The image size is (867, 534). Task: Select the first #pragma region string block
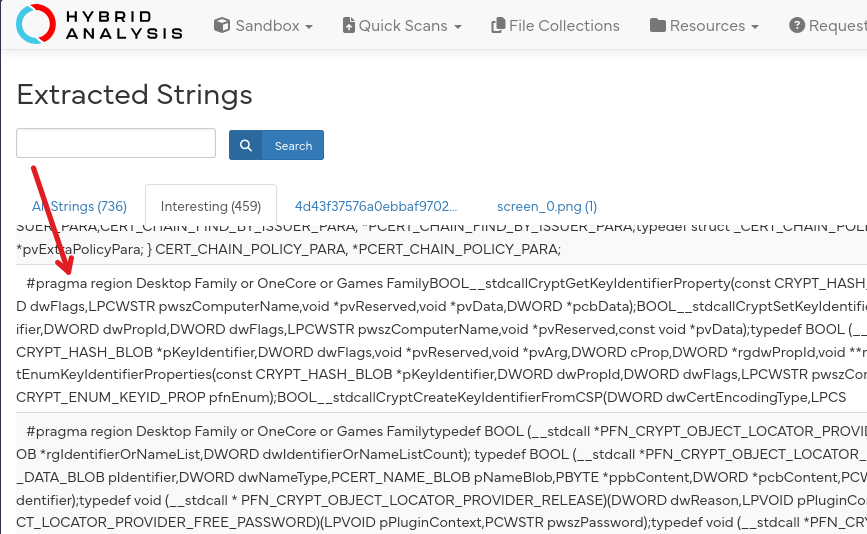440,340
